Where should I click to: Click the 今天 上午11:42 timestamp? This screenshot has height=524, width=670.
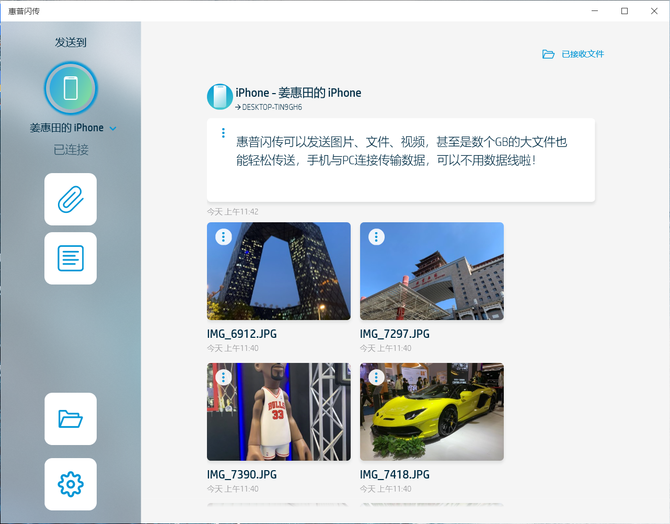point(233,212)
